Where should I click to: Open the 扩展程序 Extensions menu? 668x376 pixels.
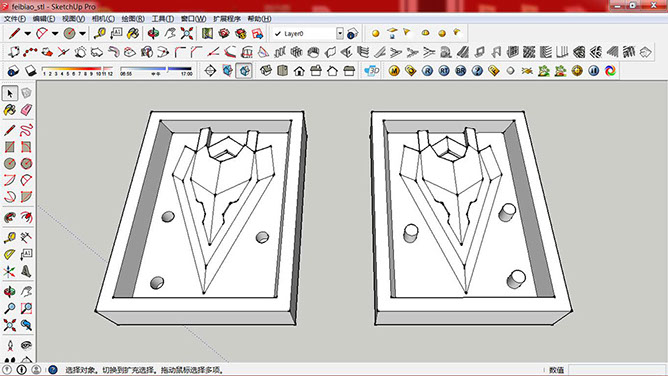tap(227, 19)
